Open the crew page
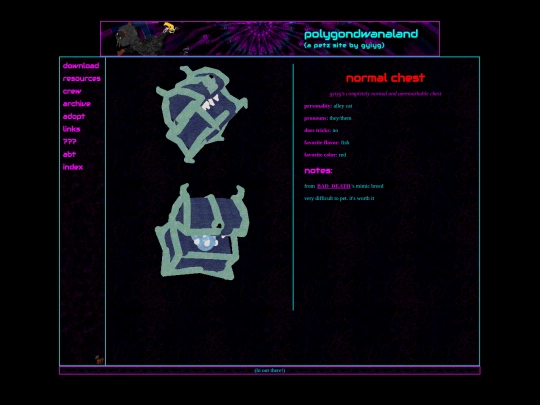This screenshot has height=405, width=540. pos(72,91)
